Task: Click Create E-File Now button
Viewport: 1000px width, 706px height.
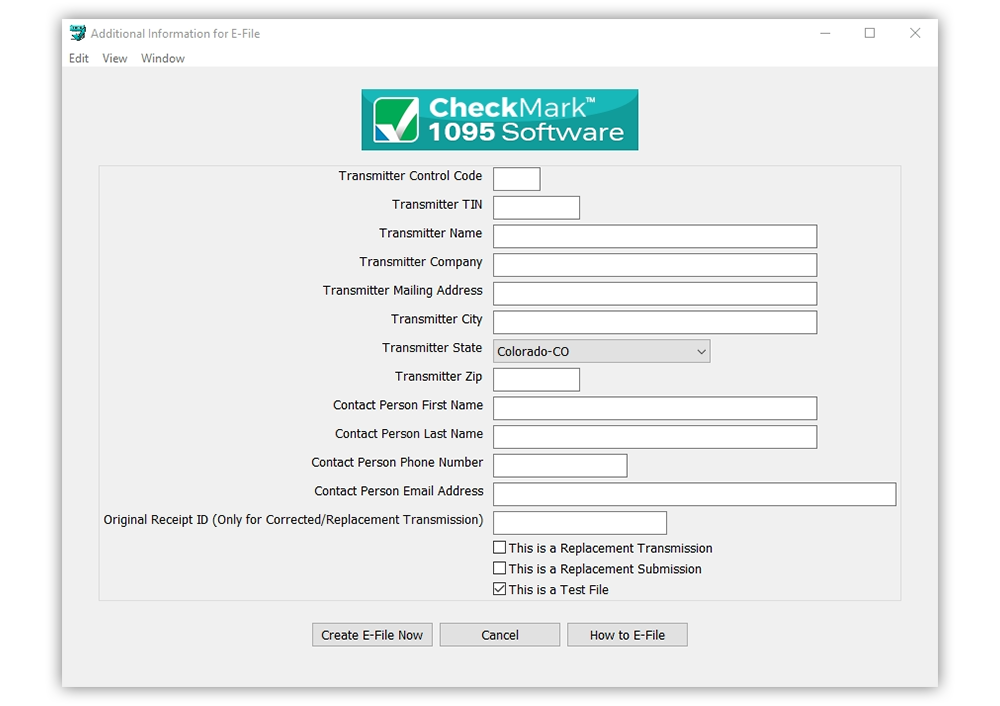Action: point(372,635)
